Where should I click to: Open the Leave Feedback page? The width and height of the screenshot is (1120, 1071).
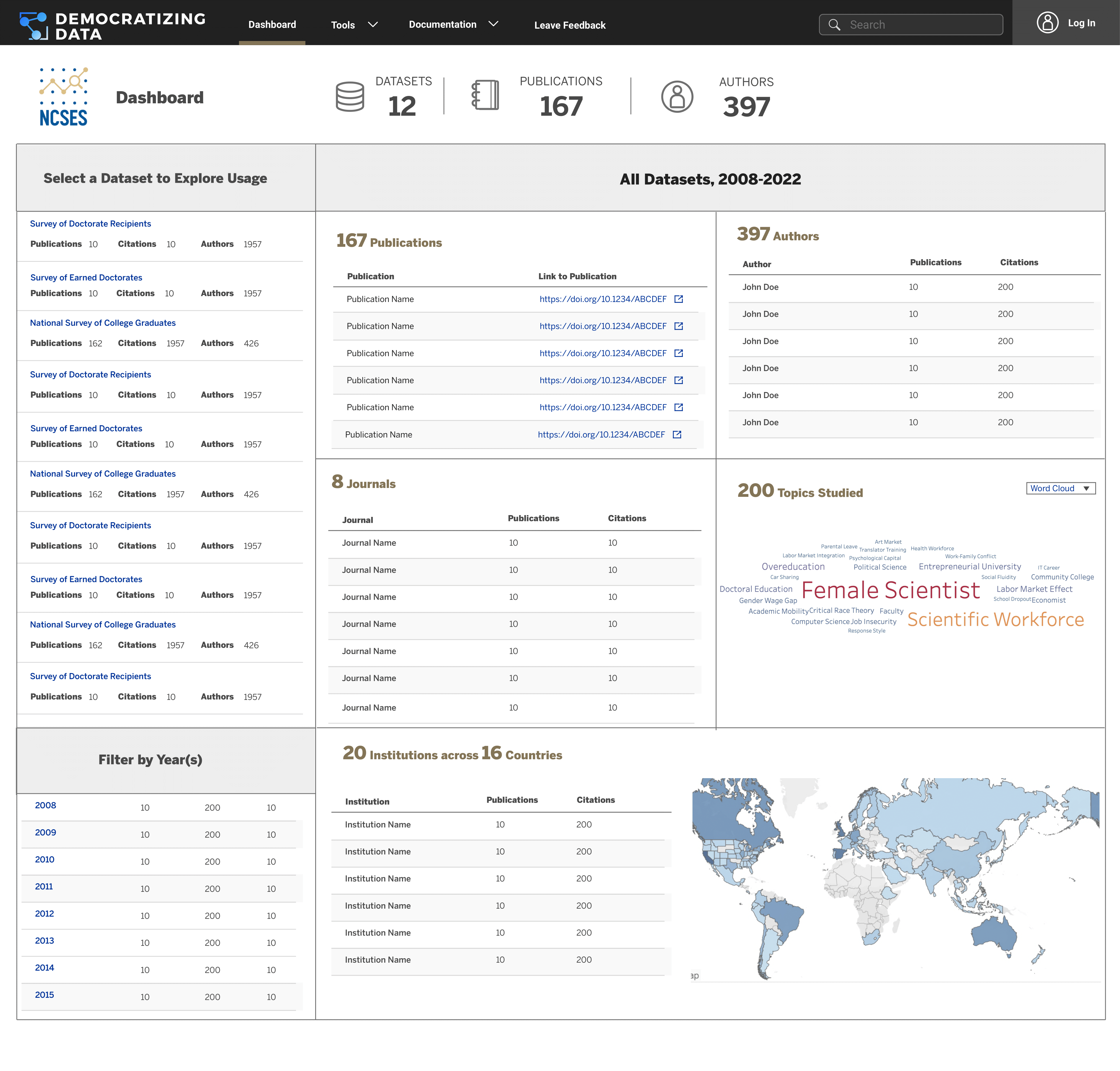[x=569, y=25]
